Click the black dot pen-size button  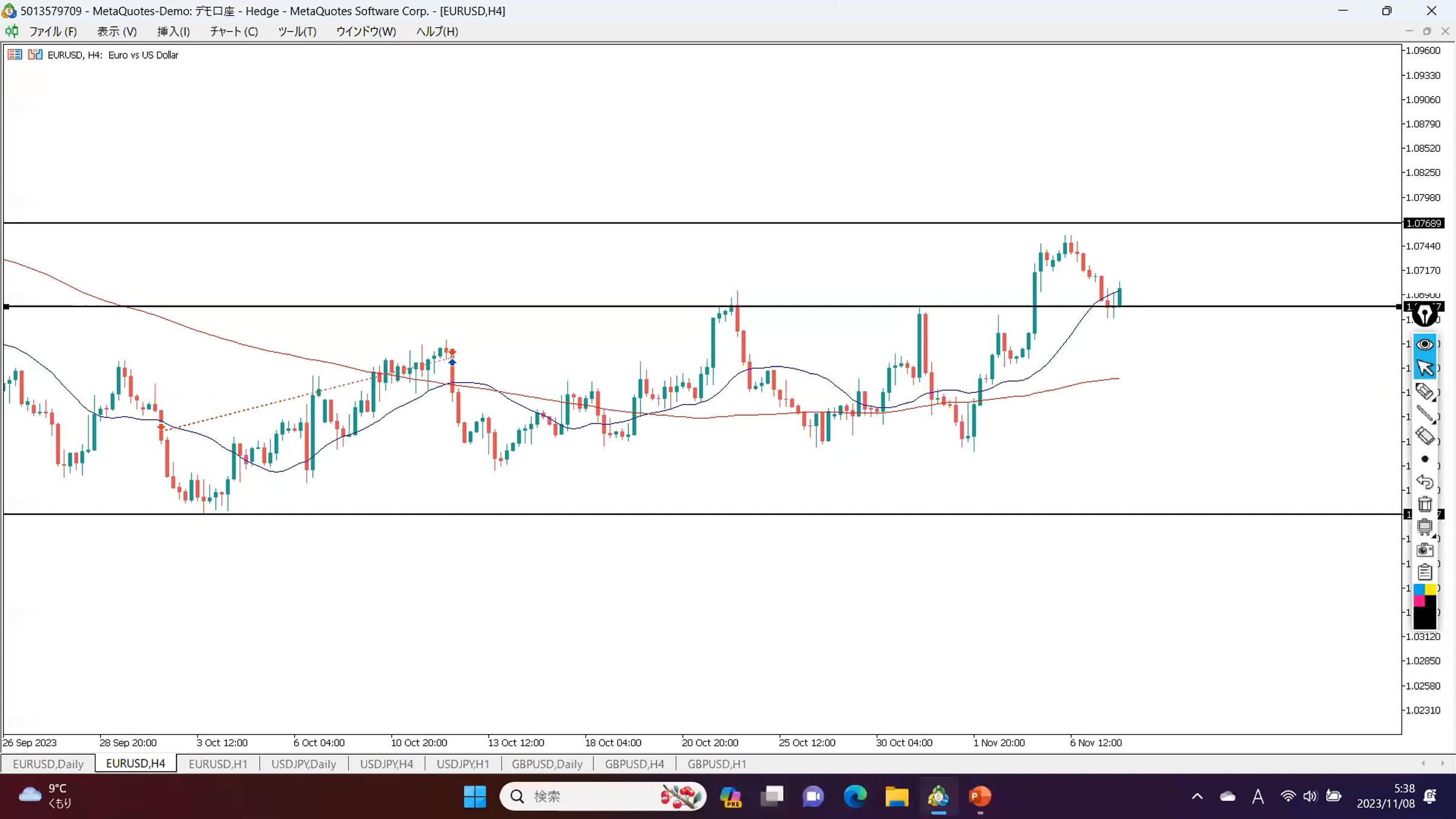click(x=1424, y=459)
